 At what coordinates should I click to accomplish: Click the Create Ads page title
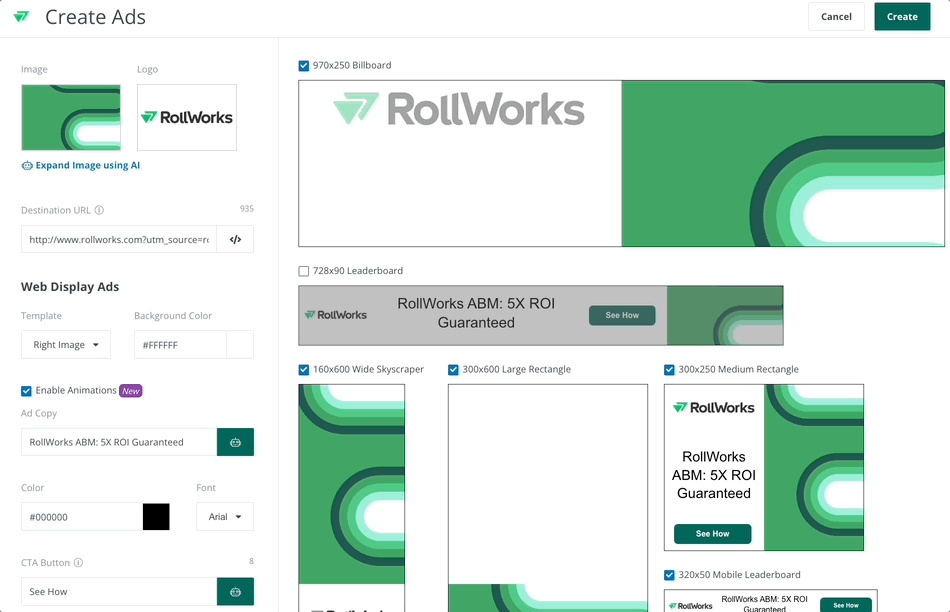(x=96, y=17)
